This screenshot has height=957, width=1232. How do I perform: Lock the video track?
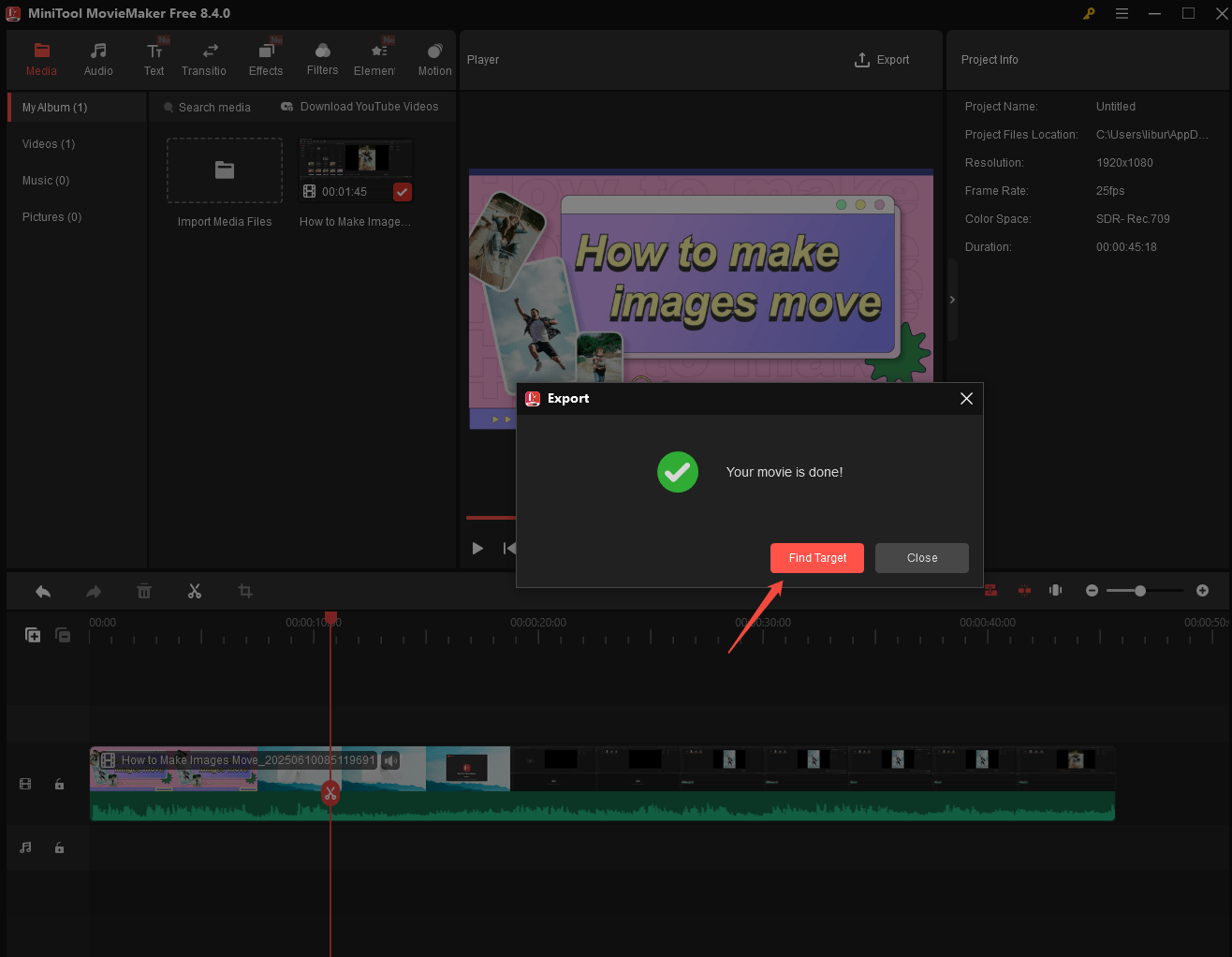coord(59,784)
